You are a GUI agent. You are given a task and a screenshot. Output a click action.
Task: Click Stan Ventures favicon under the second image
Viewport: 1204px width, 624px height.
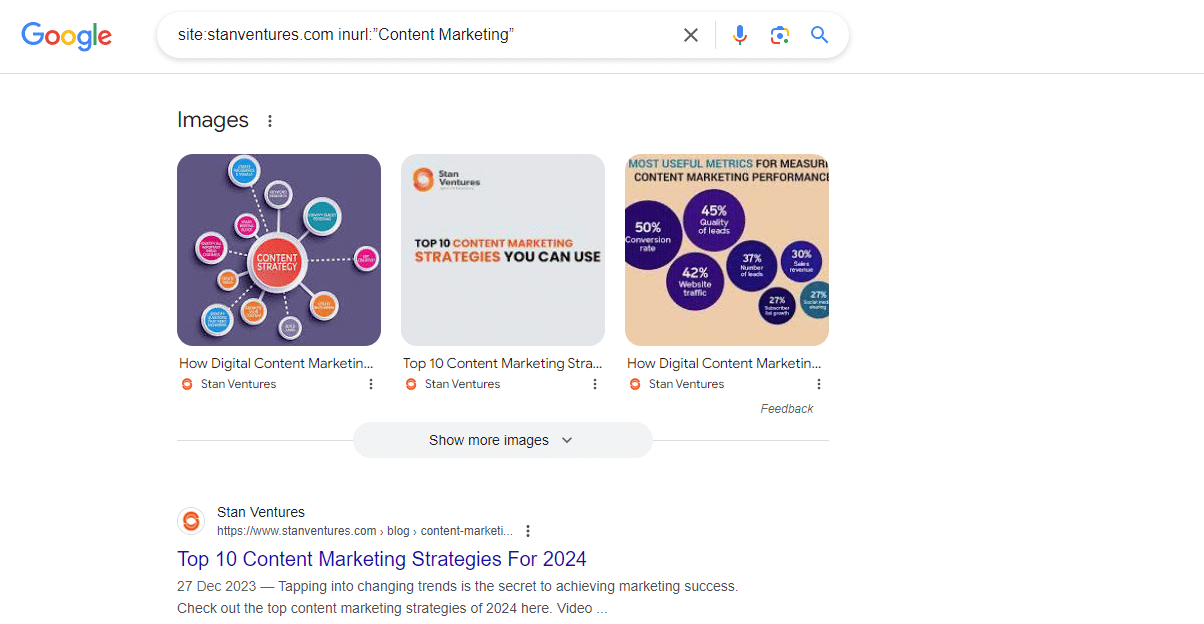point(411,384)
